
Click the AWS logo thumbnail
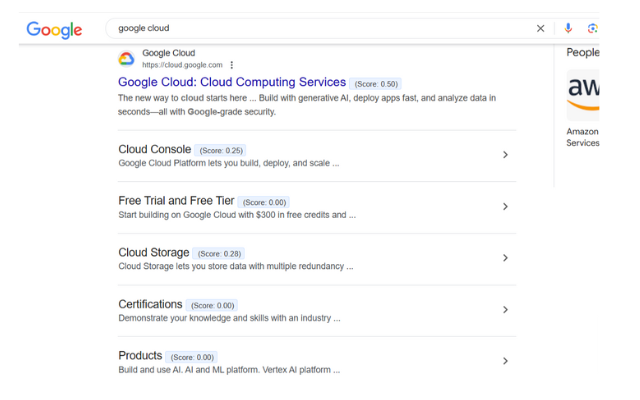(x=583, y=95)
